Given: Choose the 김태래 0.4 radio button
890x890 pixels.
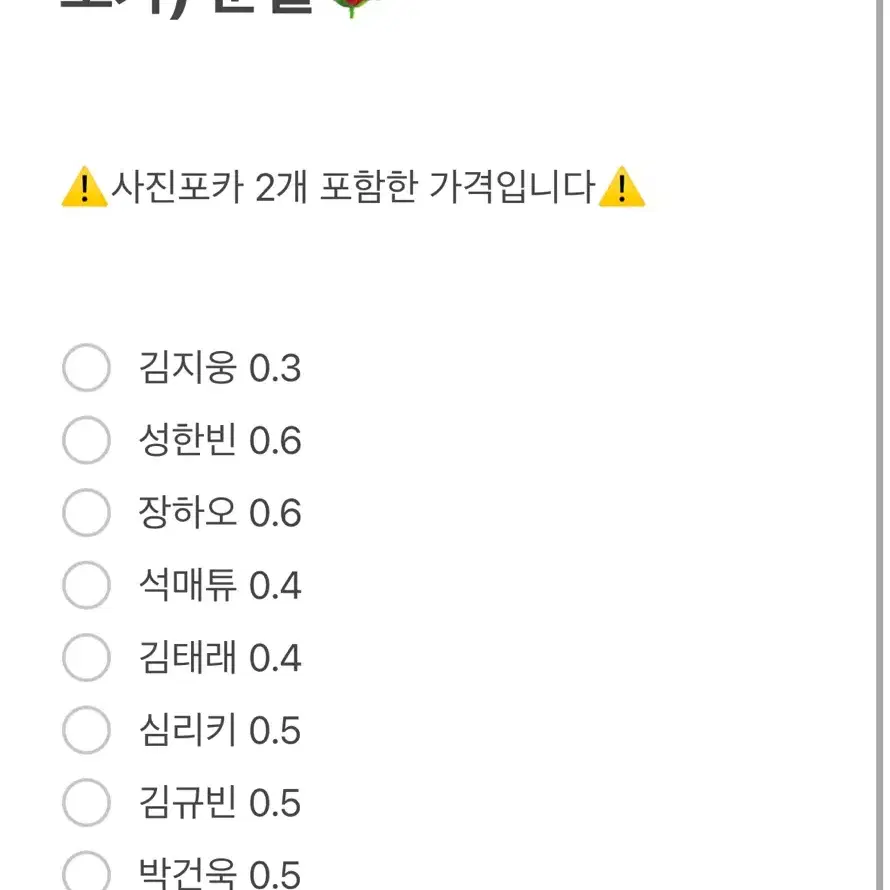Looking at the screenshot, I should pyautogui.click(x=86, y=657).
